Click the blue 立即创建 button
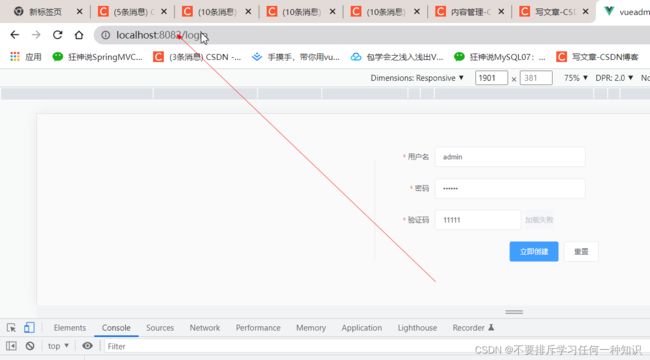 pos(534,251)
